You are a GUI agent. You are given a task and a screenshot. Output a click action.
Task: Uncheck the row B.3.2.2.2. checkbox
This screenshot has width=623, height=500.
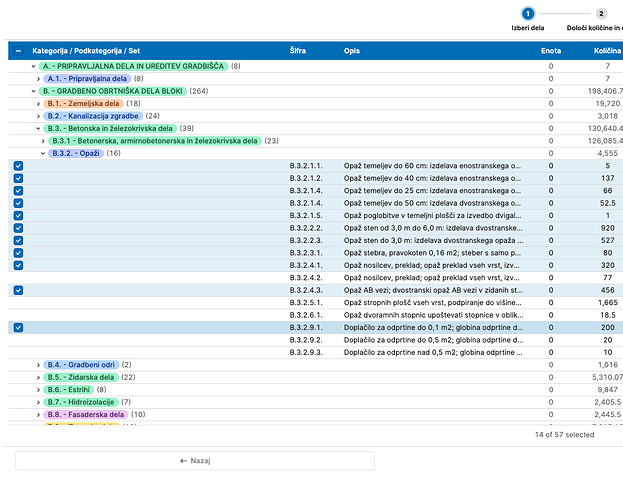tap(18, 228)
